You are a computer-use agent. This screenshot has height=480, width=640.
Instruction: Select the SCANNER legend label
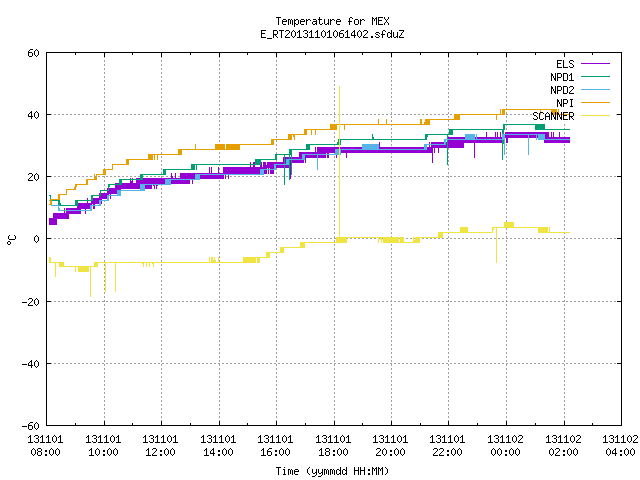(553, 116)
